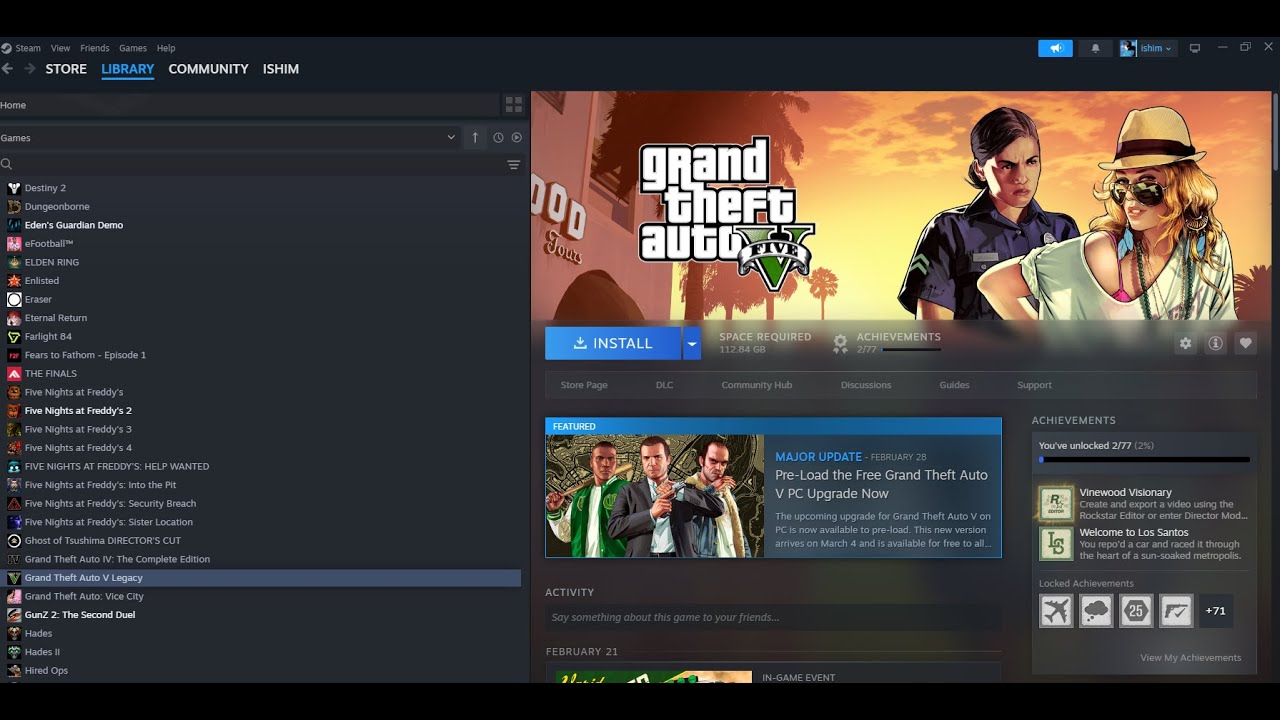This screenshot has height=720, width=1280.
Task: Open the Friends menu
Action: pyautogui.click(x=95, y=48)
